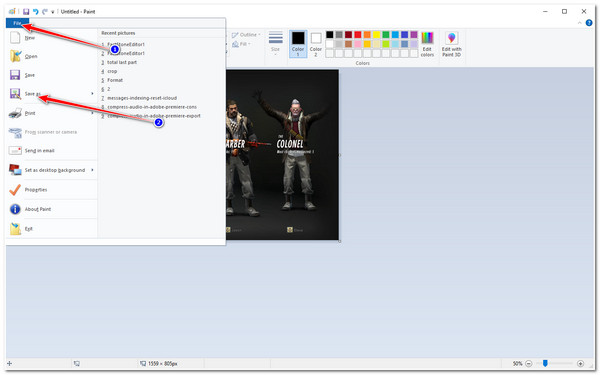Select the Color 1 foreground button
This screenshot has height=375, width=600.
pyautogui.click(x=298, y=44)
